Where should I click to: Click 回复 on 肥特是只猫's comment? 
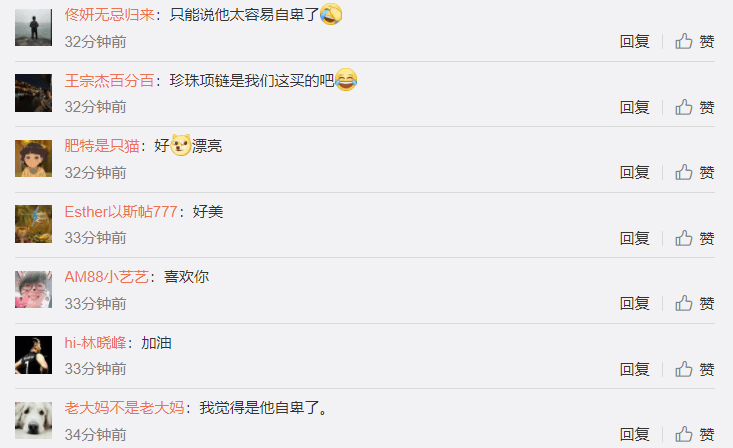[x=634, y=173]
